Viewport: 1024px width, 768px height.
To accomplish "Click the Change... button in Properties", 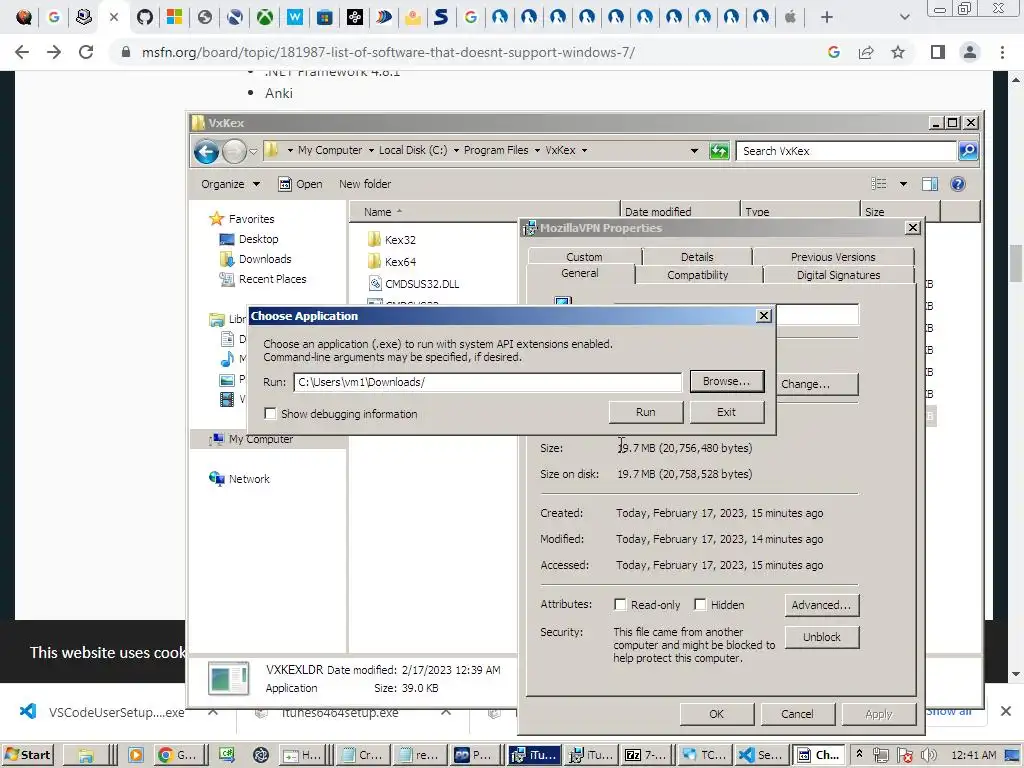I will [816, 384].
